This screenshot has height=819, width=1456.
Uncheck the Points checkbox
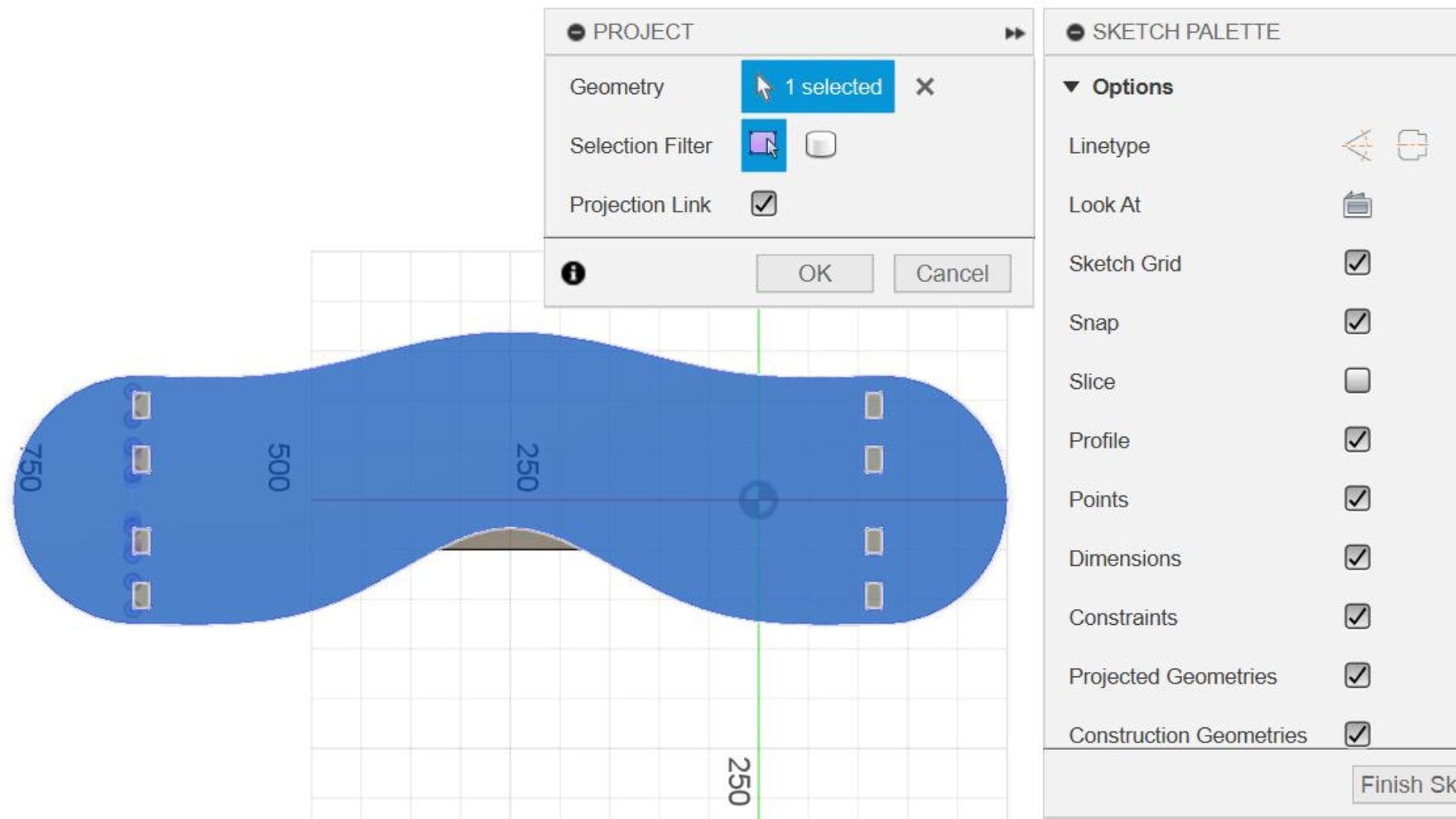(x=1357, y=499)
